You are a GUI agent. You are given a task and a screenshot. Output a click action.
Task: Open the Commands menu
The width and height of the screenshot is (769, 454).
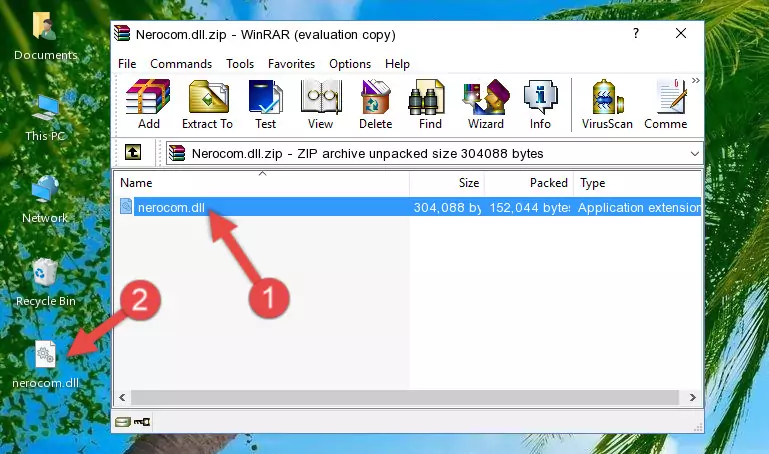coord(181,64)
